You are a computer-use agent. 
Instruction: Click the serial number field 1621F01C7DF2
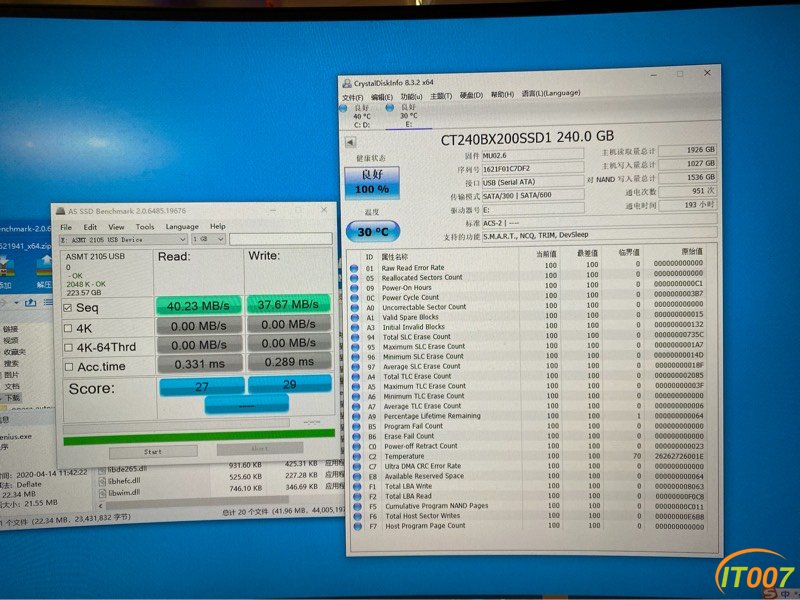(533, 168)
